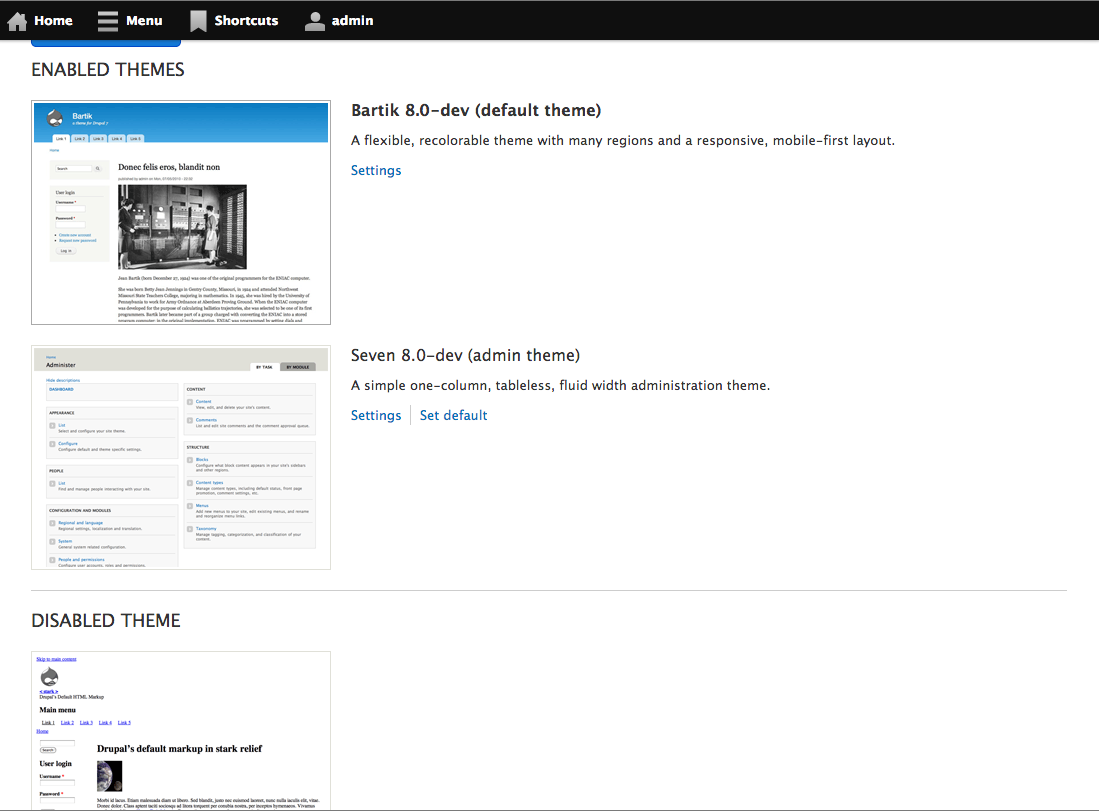Screen dimensions: 1099x811
Task: Click the Bartik theme description text
Action: tap(623, 140)
